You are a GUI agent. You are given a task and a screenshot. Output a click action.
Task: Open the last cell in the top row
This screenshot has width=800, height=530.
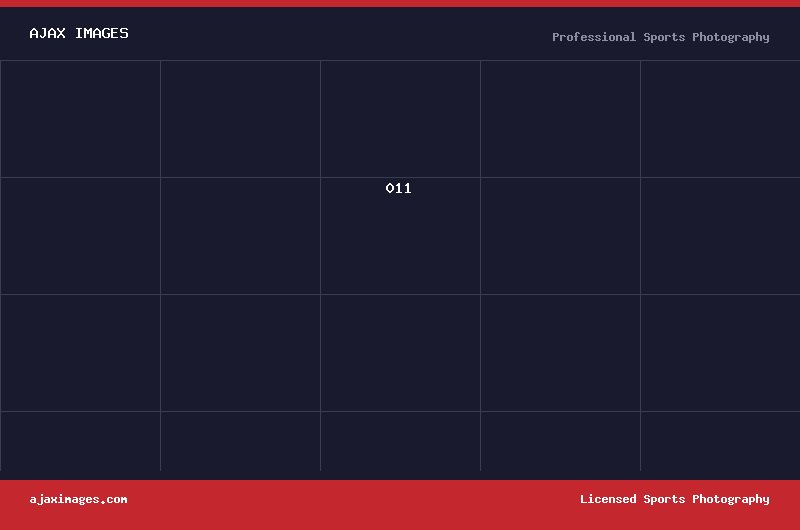(x=720, y=119)
